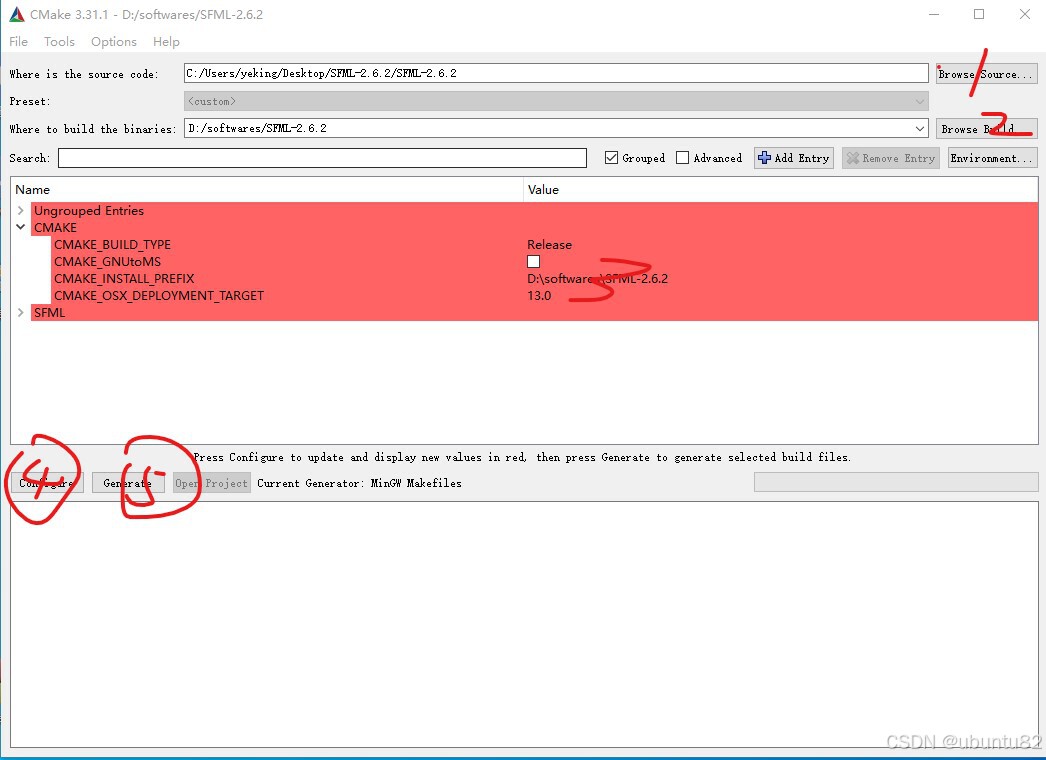This screenshot has width=1046, height=760.
Task: Focus the Search input field
Action: tap(322, 158)
